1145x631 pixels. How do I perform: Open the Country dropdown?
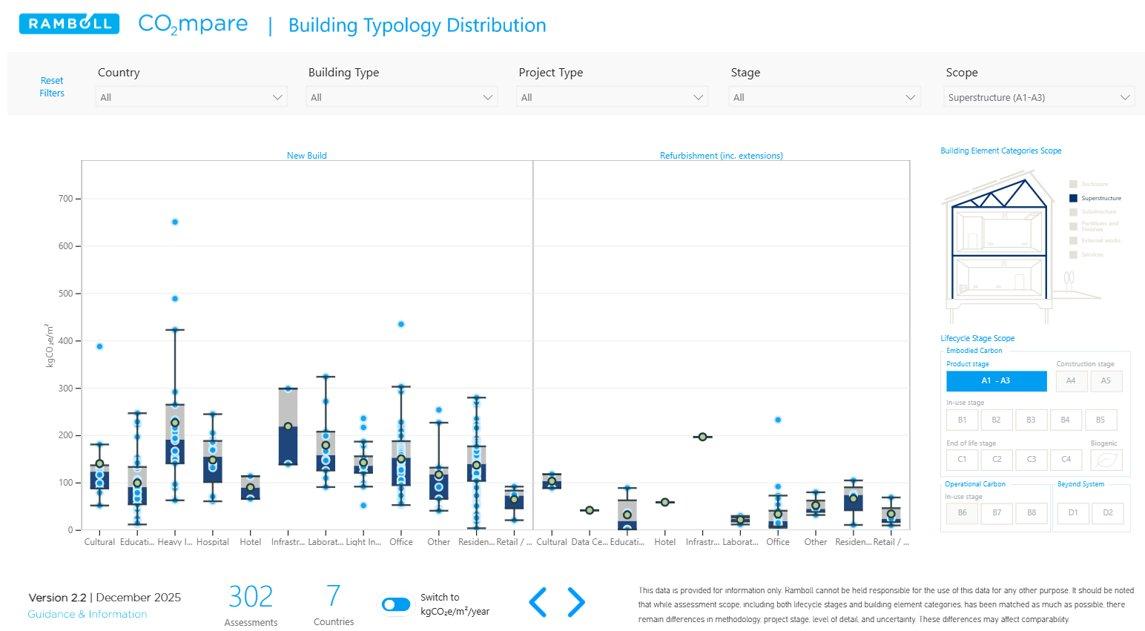(x=191, y=97)
